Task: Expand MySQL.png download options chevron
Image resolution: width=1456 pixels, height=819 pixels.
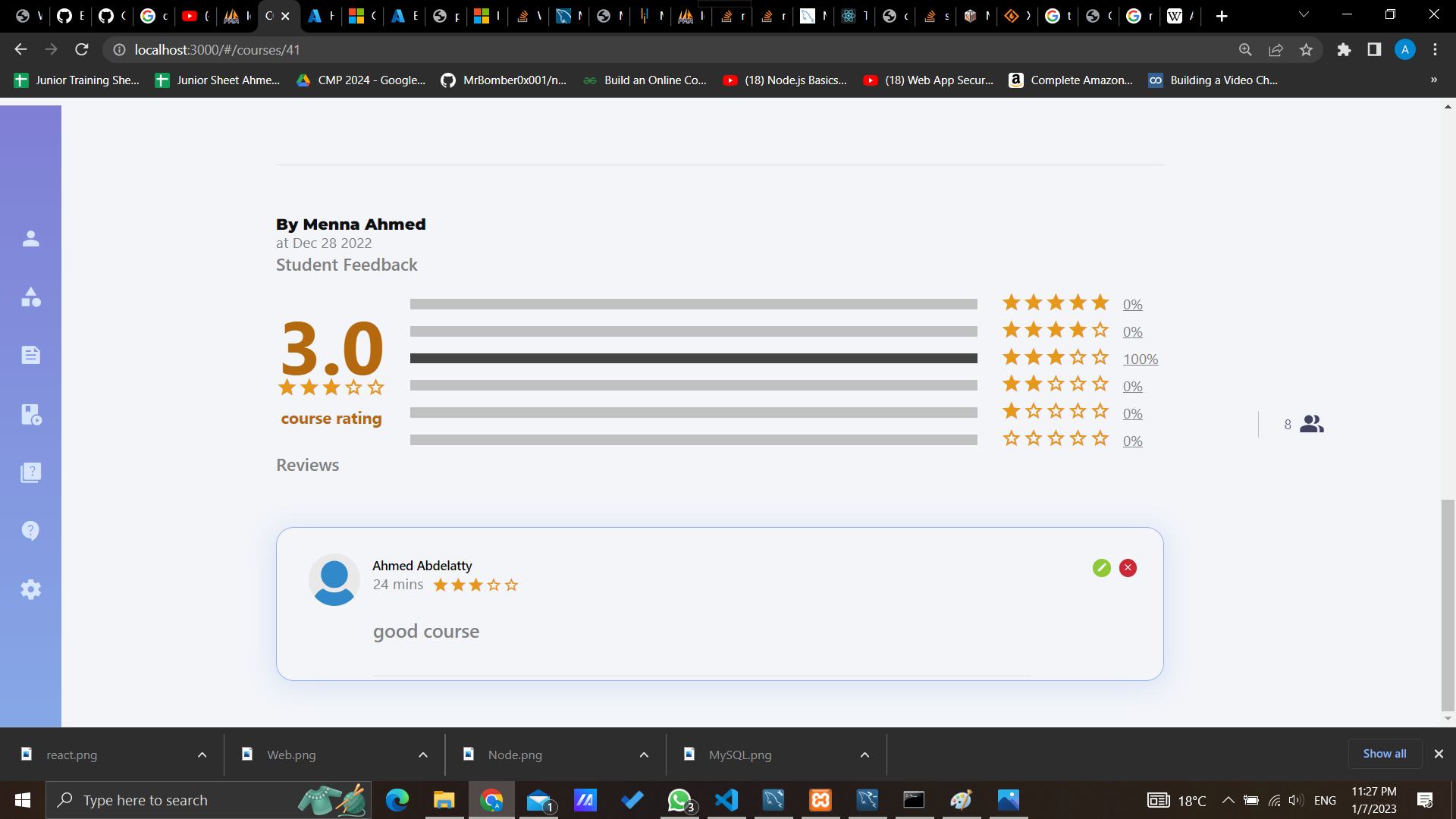Action: 864,755
